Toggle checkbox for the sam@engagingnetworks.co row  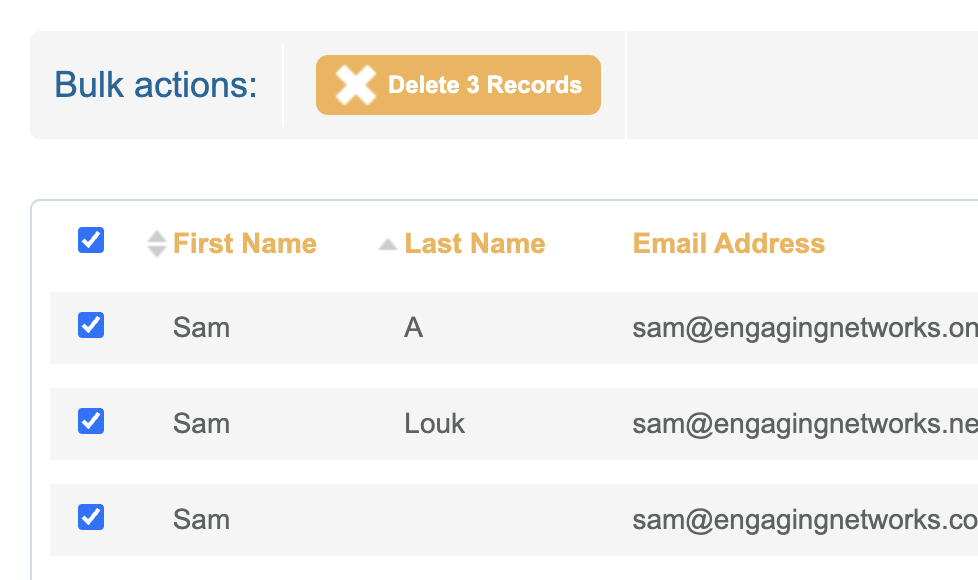[91, 517]
